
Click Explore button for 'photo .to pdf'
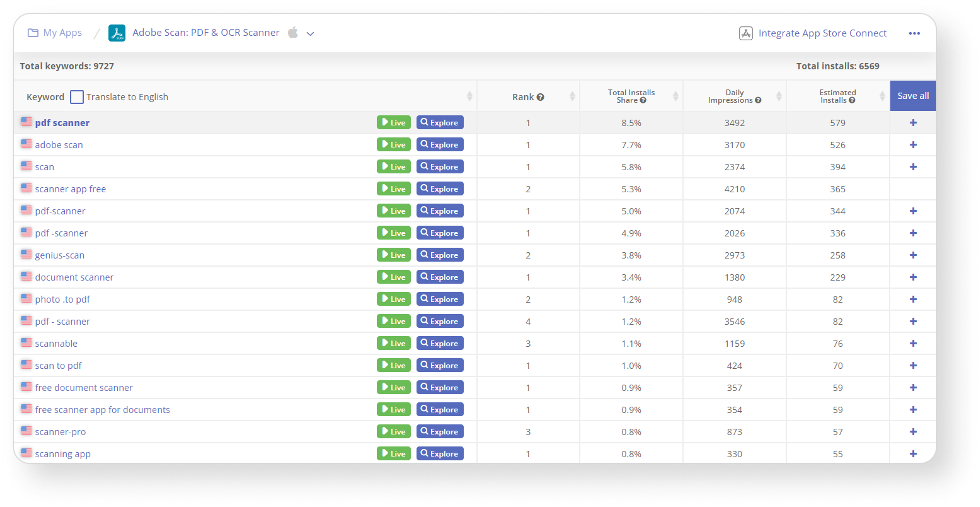(x=440, y=299)
